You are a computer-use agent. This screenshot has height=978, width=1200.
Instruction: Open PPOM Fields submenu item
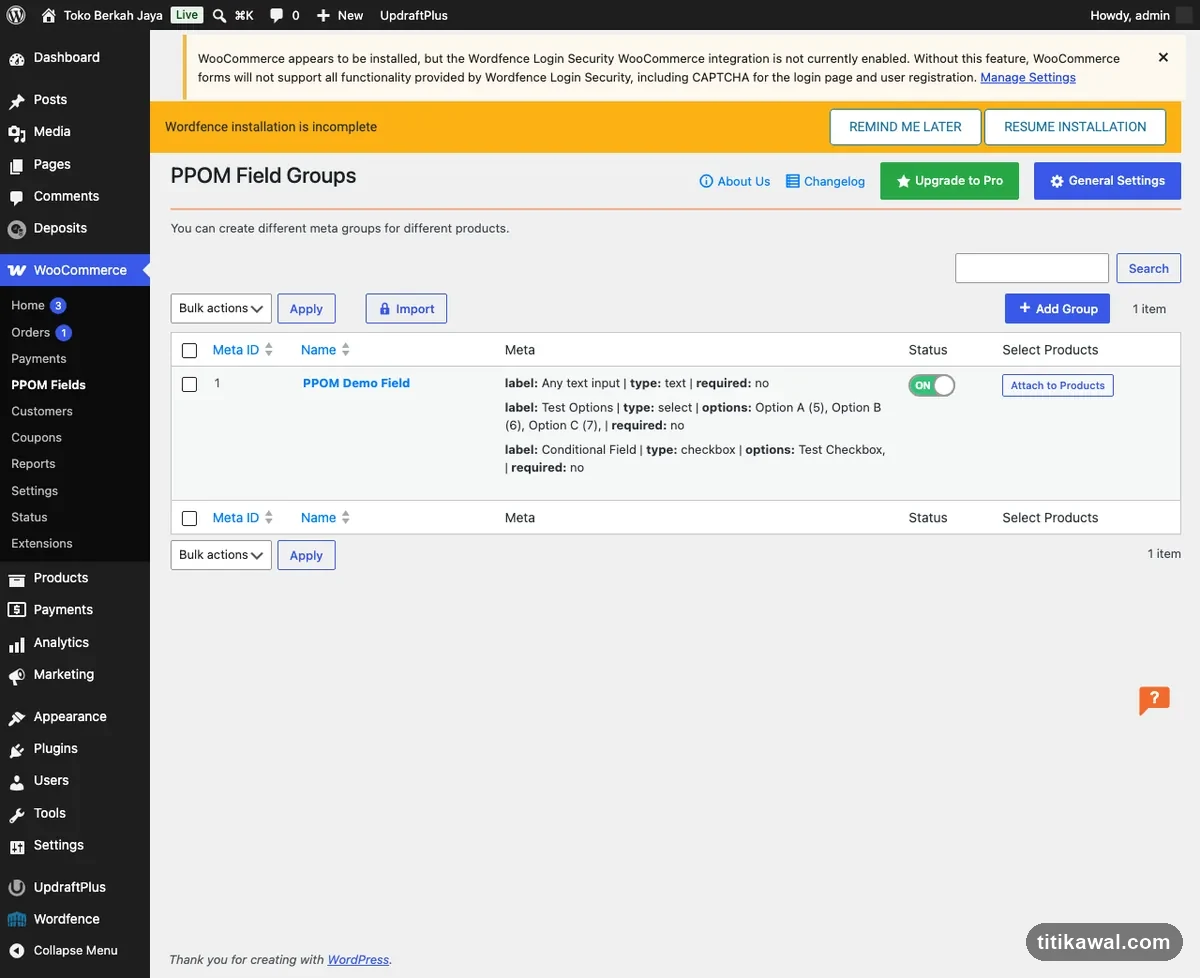click(x=48, y=385)
